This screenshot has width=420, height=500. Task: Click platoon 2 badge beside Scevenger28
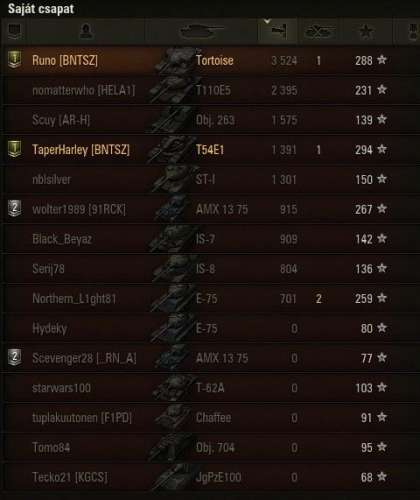tap(15, 358)
